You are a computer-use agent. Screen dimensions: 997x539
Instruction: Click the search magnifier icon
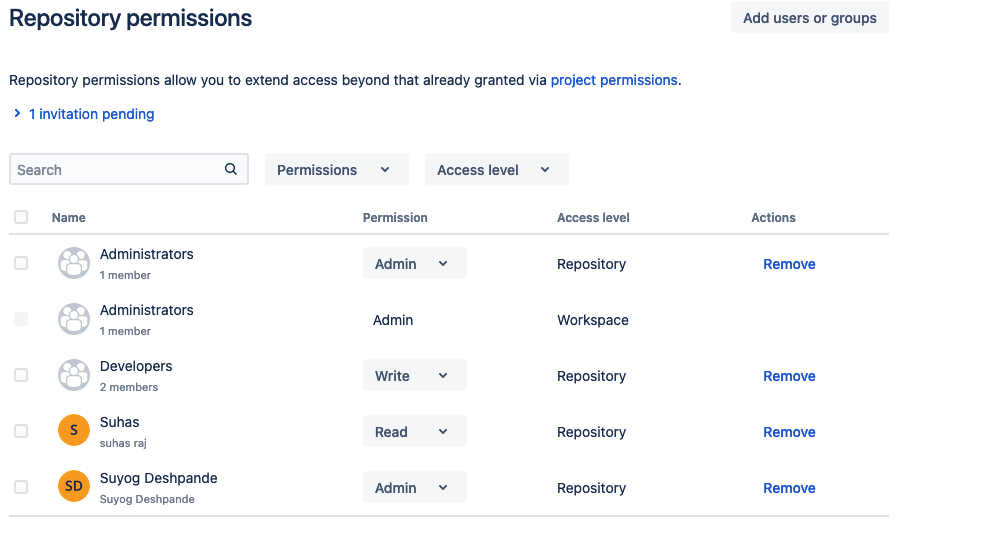(231, 169)
